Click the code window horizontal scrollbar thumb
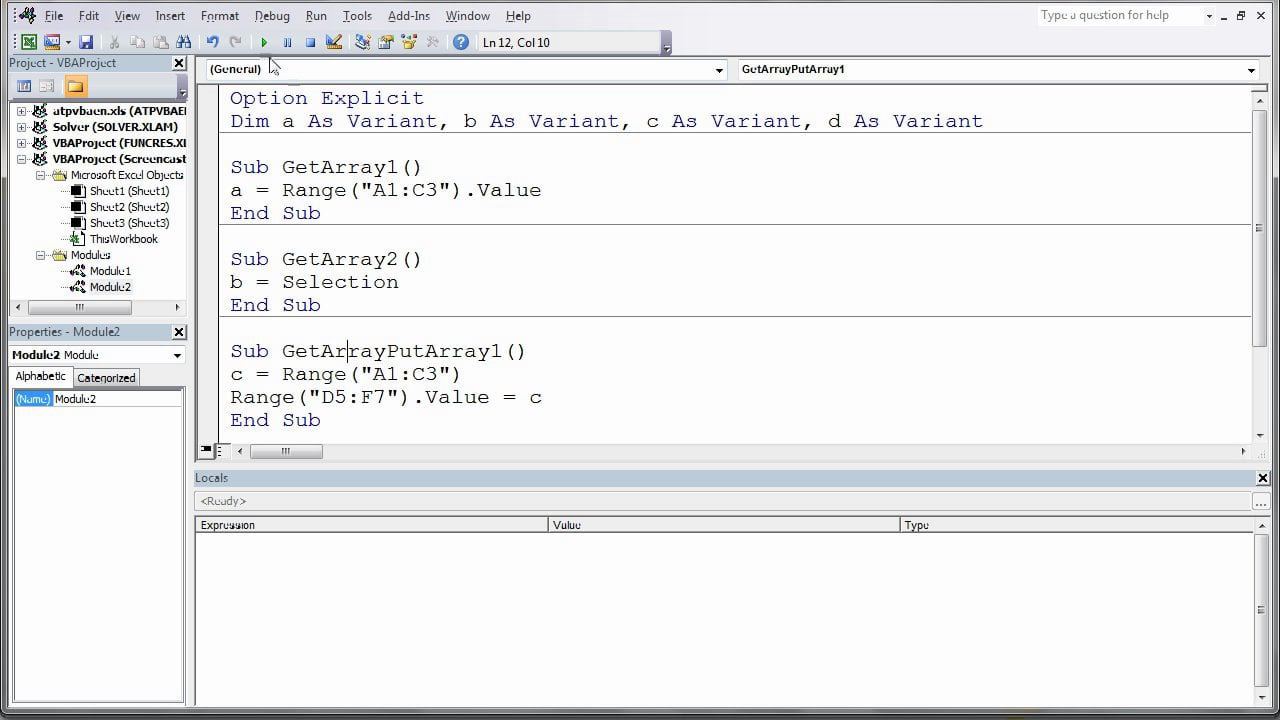 coord(286,451)
